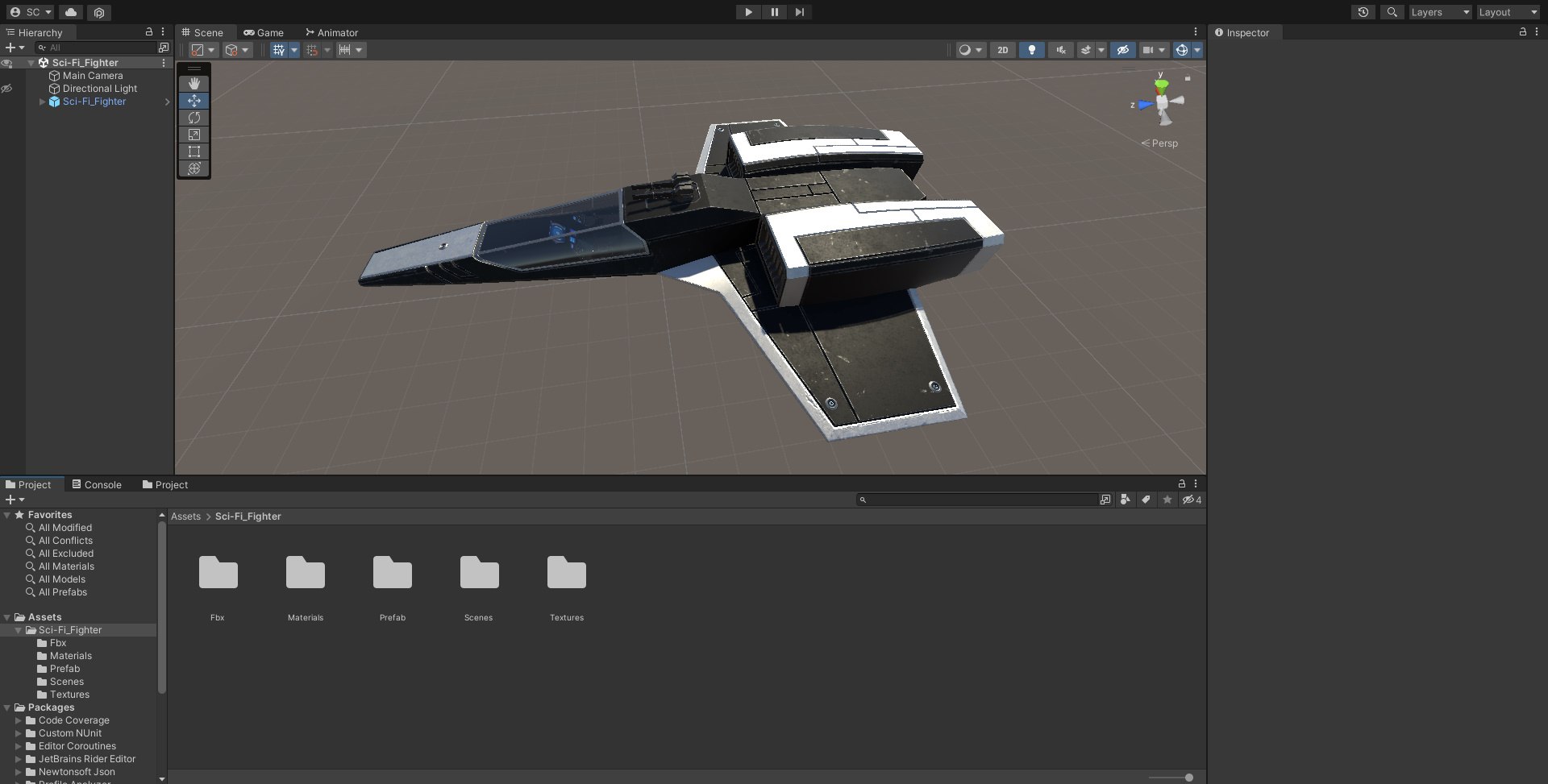Open the Layout dropdown
The image size is (1548, 784).
(1508, 12)
